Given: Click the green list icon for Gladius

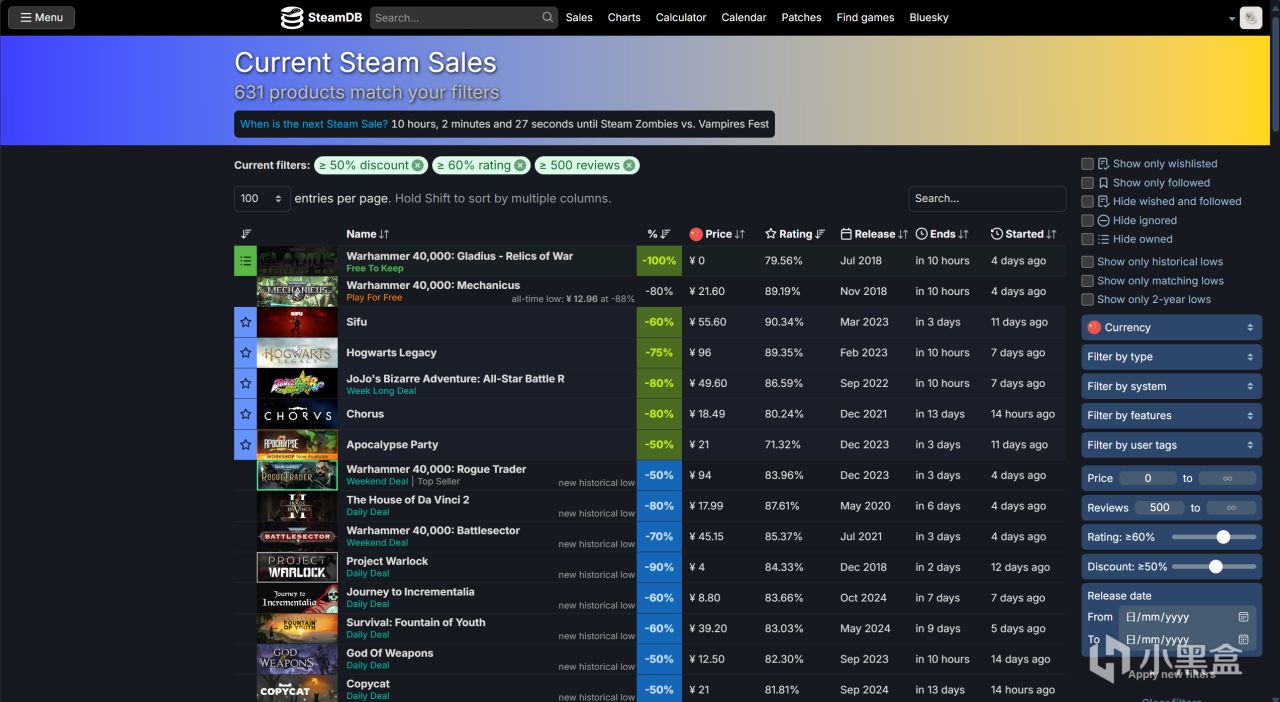Looking at the screenshot, I should pyautogui.click(x=245, y=261).
